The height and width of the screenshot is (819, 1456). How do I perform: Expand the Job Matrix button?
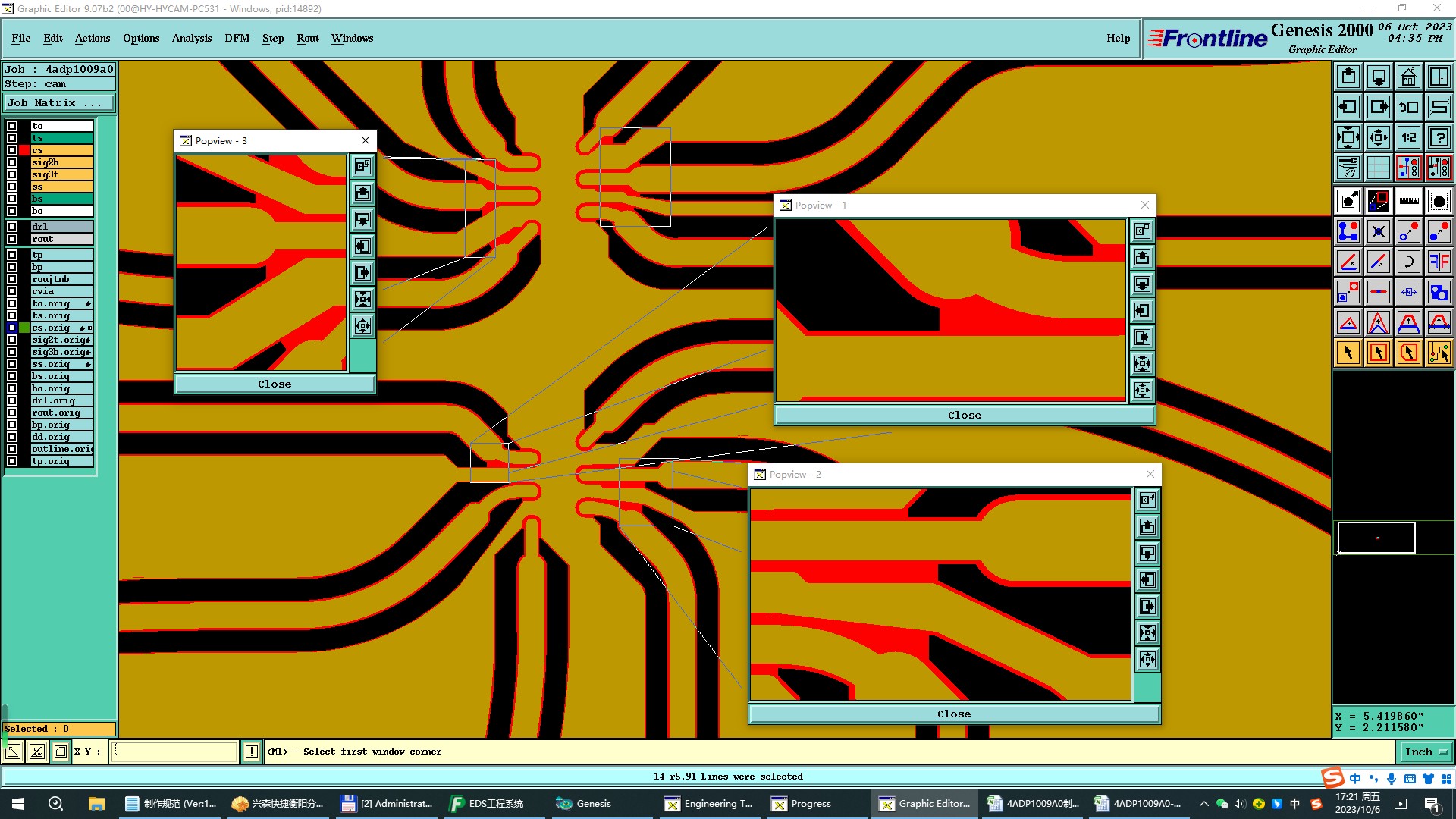[59, 103]
